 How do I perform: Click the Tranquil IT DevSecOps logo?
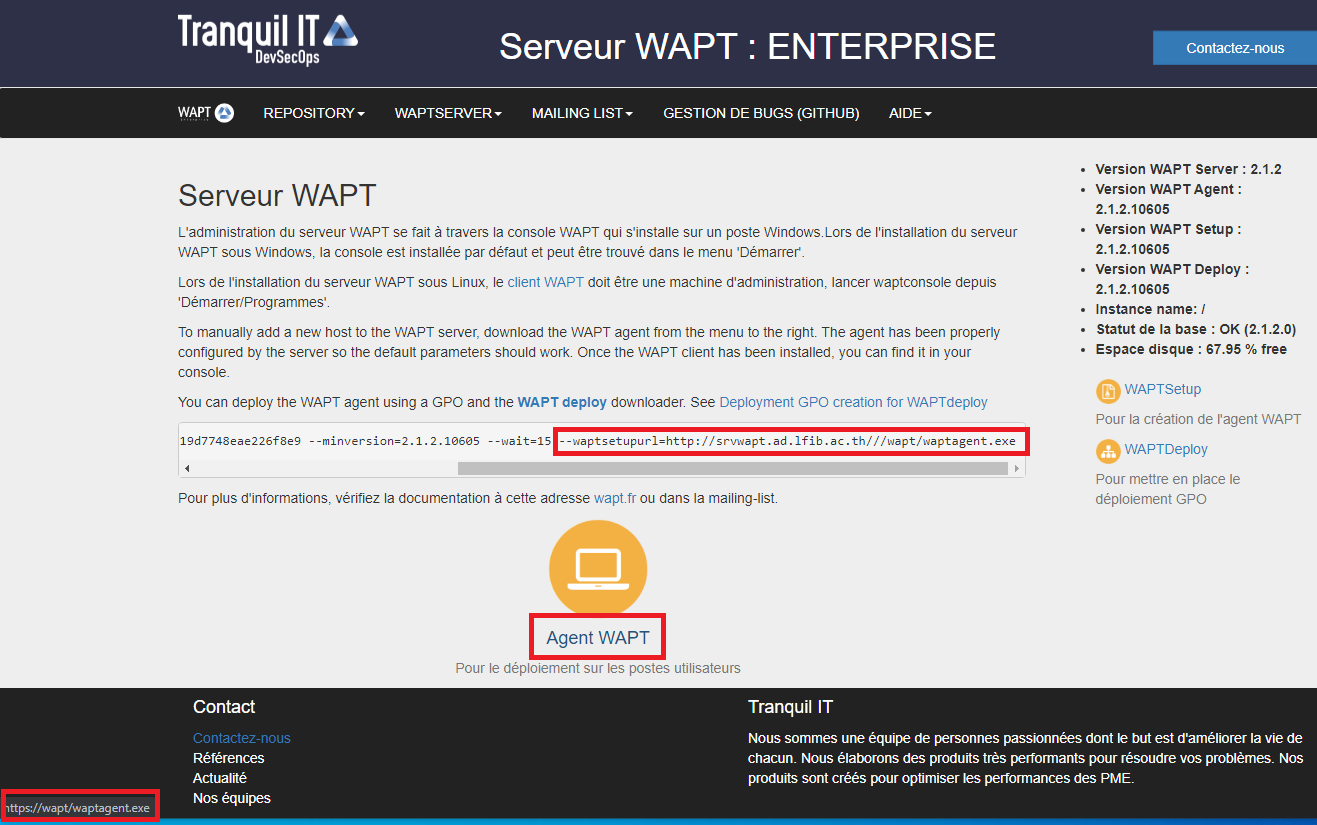pos(267,41)
